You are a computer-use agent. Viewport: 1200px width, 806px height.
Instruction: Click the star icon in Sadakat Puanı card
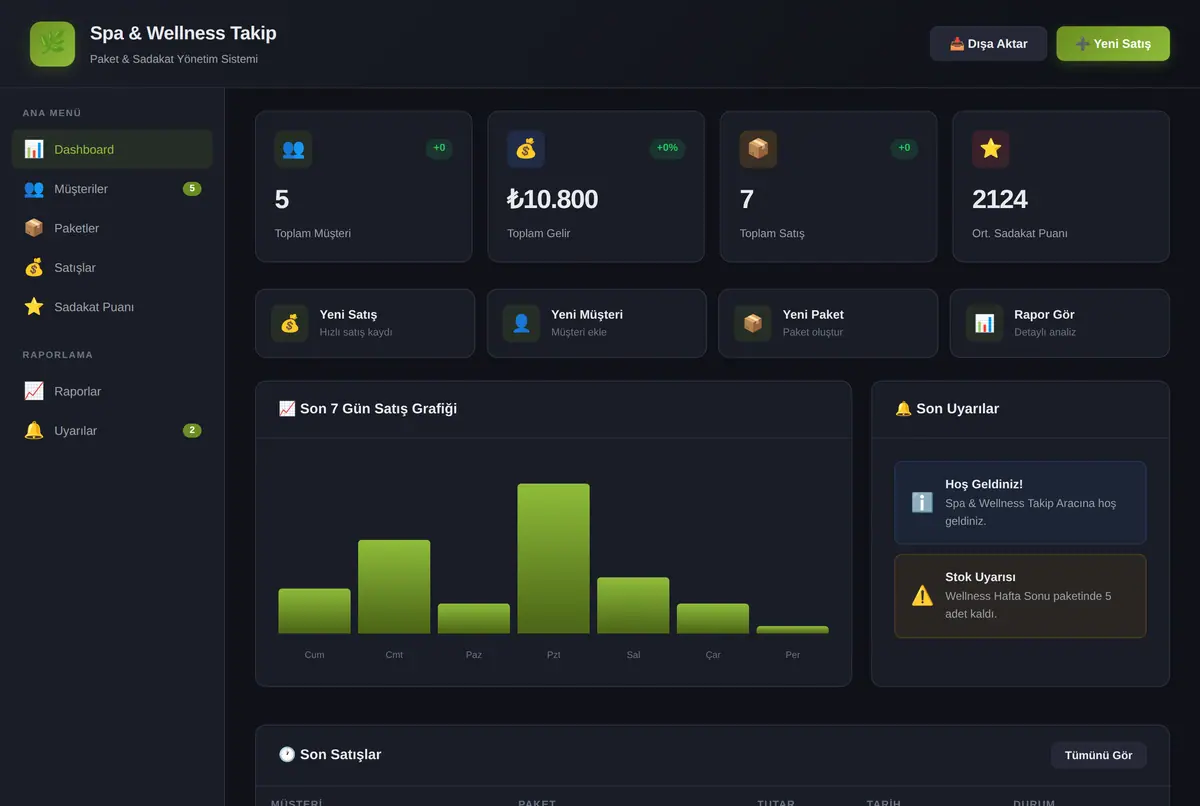pos(991,149)
